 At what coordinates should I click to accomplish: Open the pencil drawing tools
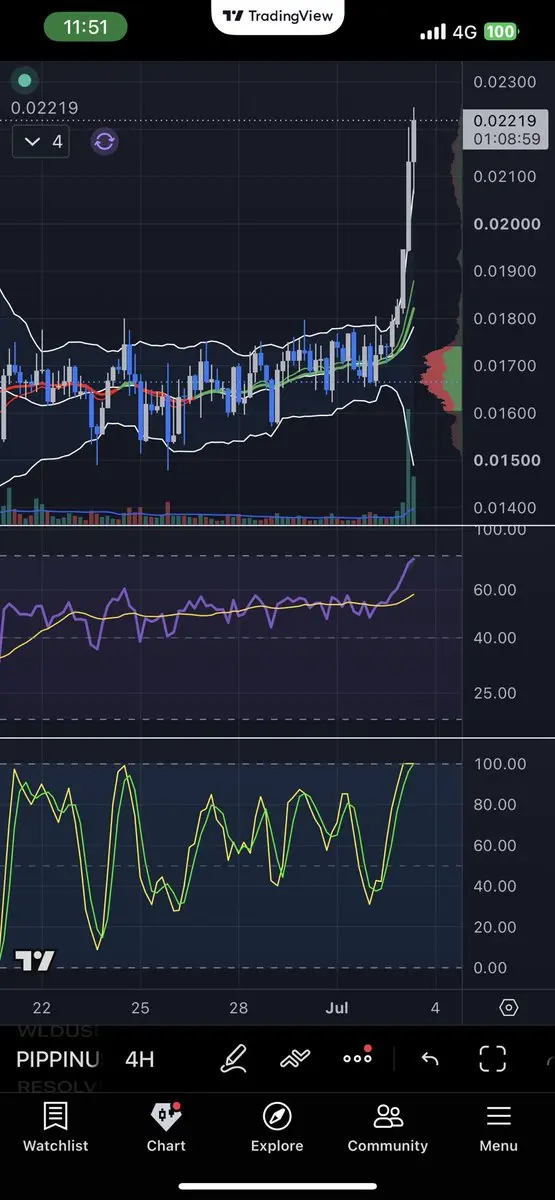coord(233,1058)
